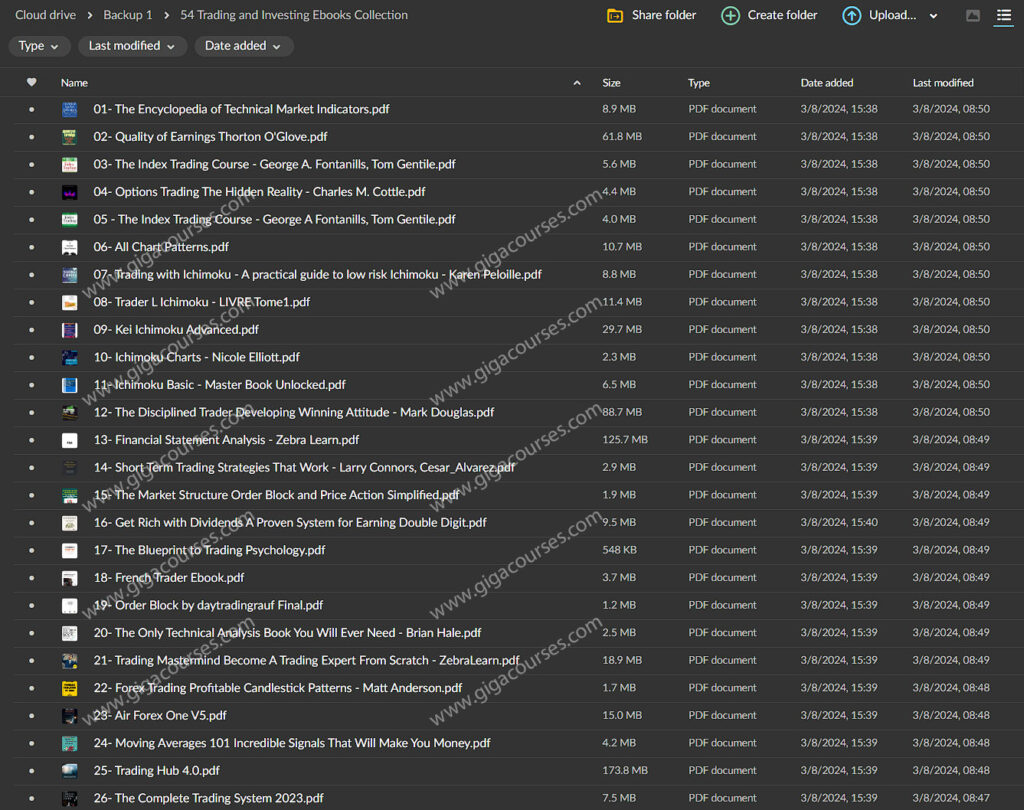Open the Type filter dropdown
1024x810 pixels.
(x=38, y=46)
